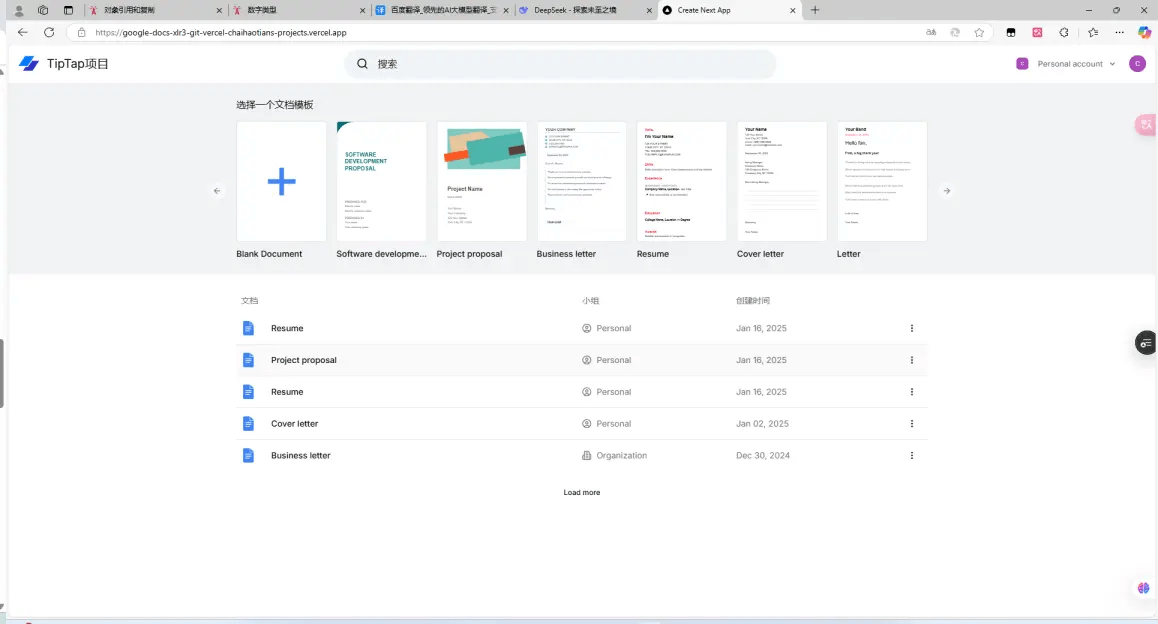Viewport: 1158px width, 624px height.
Task: Click the Cover letter document file icon
Action: pyautogui.click(x=248, y=424)
